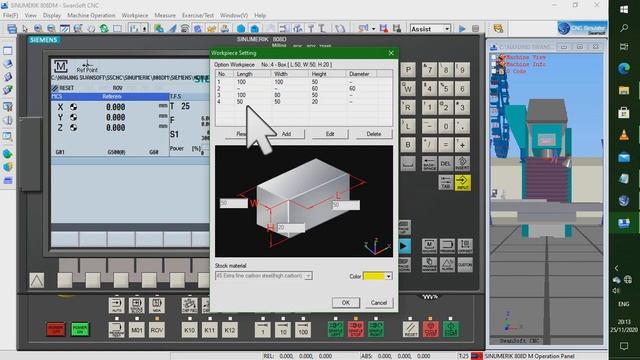Click the Edit workpiece button
Screen dimensions: 640x360
[x=330, y=134]
